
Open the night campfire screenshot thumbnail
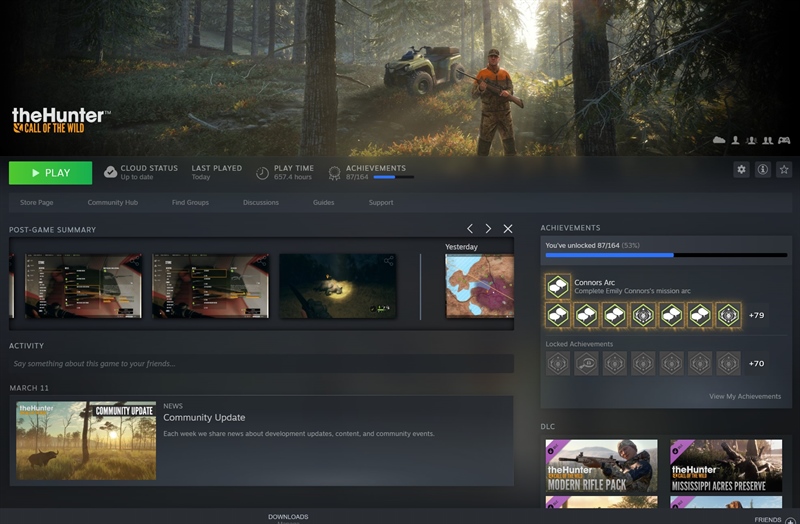point(338,286)
